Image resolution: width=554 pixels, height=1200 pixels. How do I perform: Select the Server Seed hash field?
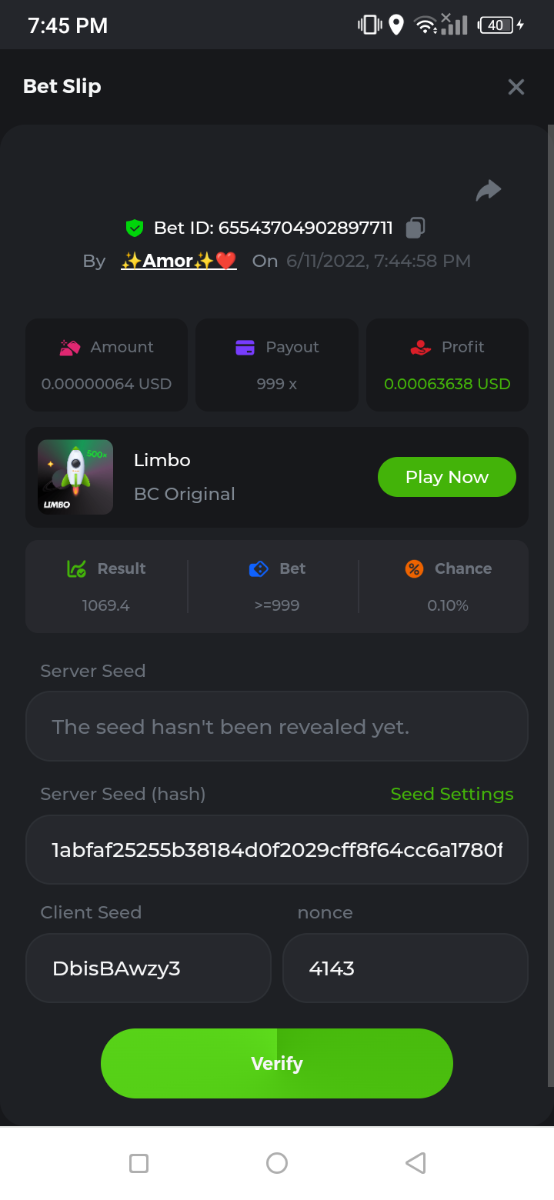click(277, 849)
